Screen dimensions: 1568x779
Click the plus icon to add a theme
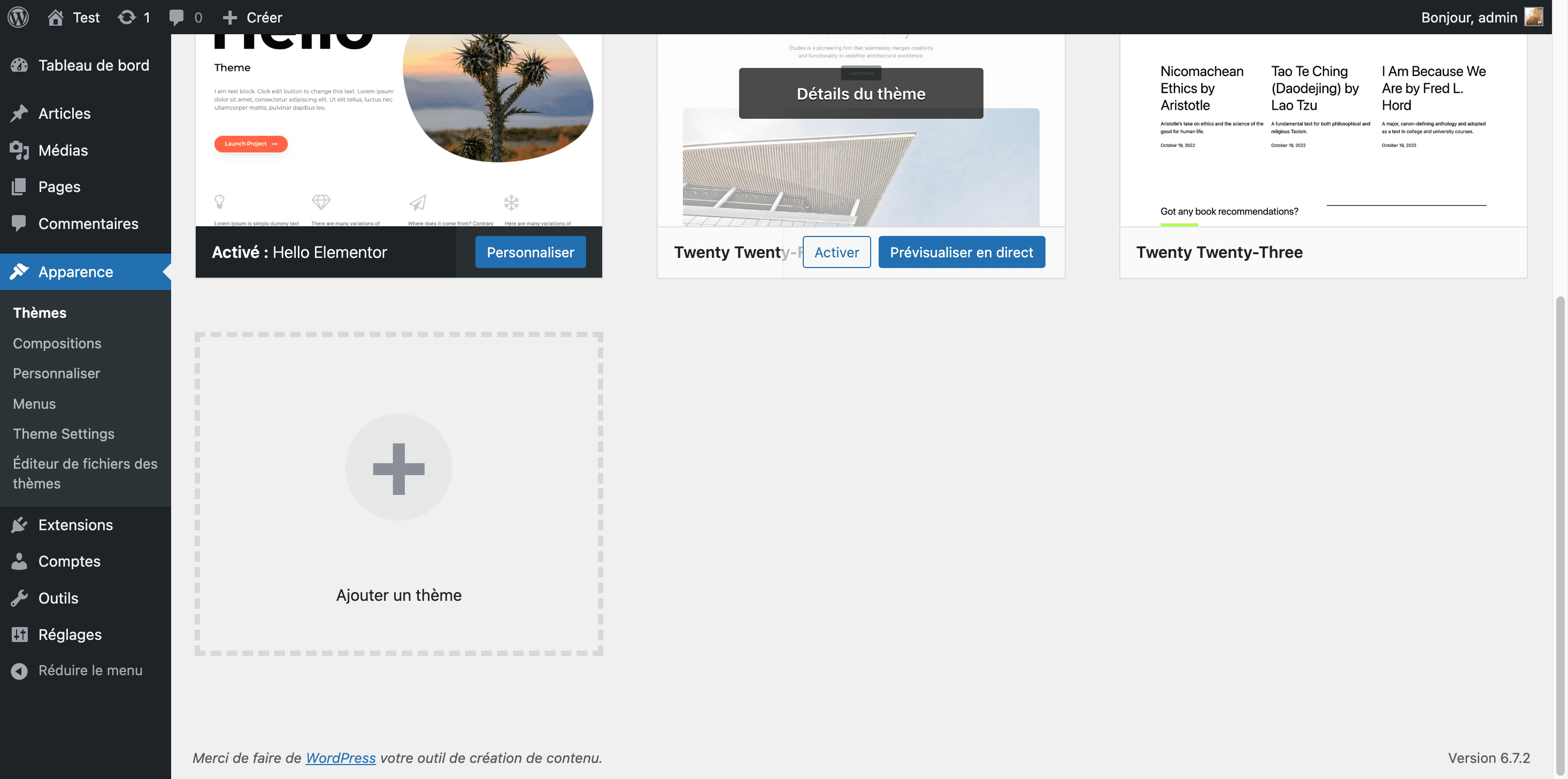pos(399,467)
